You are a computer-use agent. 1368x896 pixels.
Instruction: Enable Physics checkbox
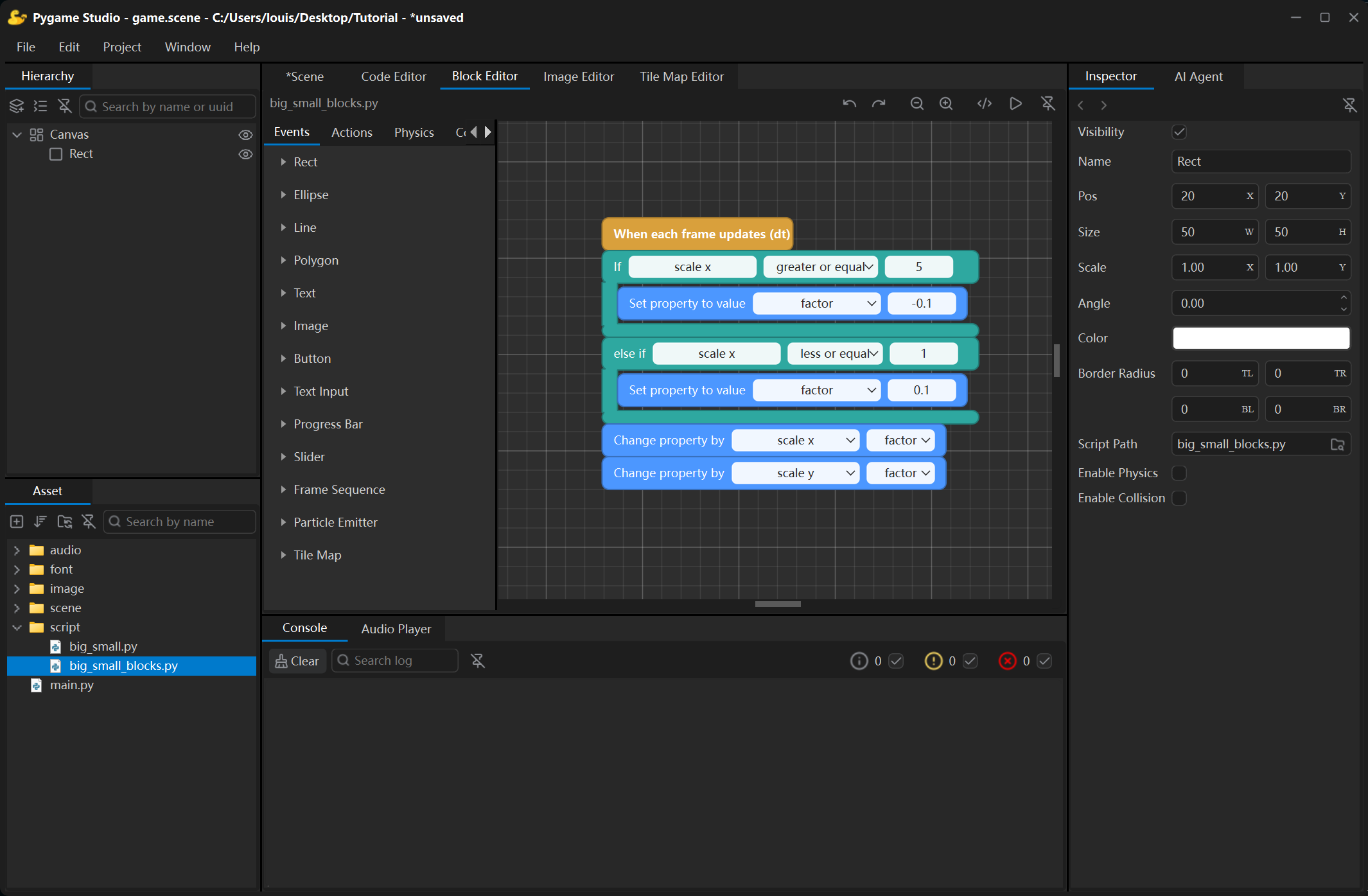(x=1179, y=473)
